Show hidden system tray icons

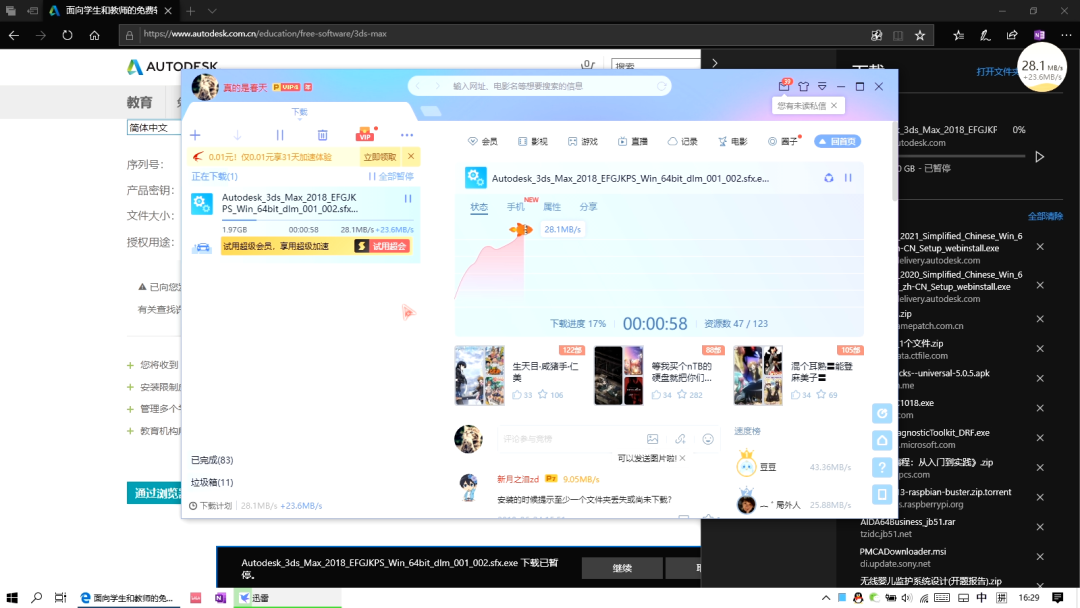[826, 598]
